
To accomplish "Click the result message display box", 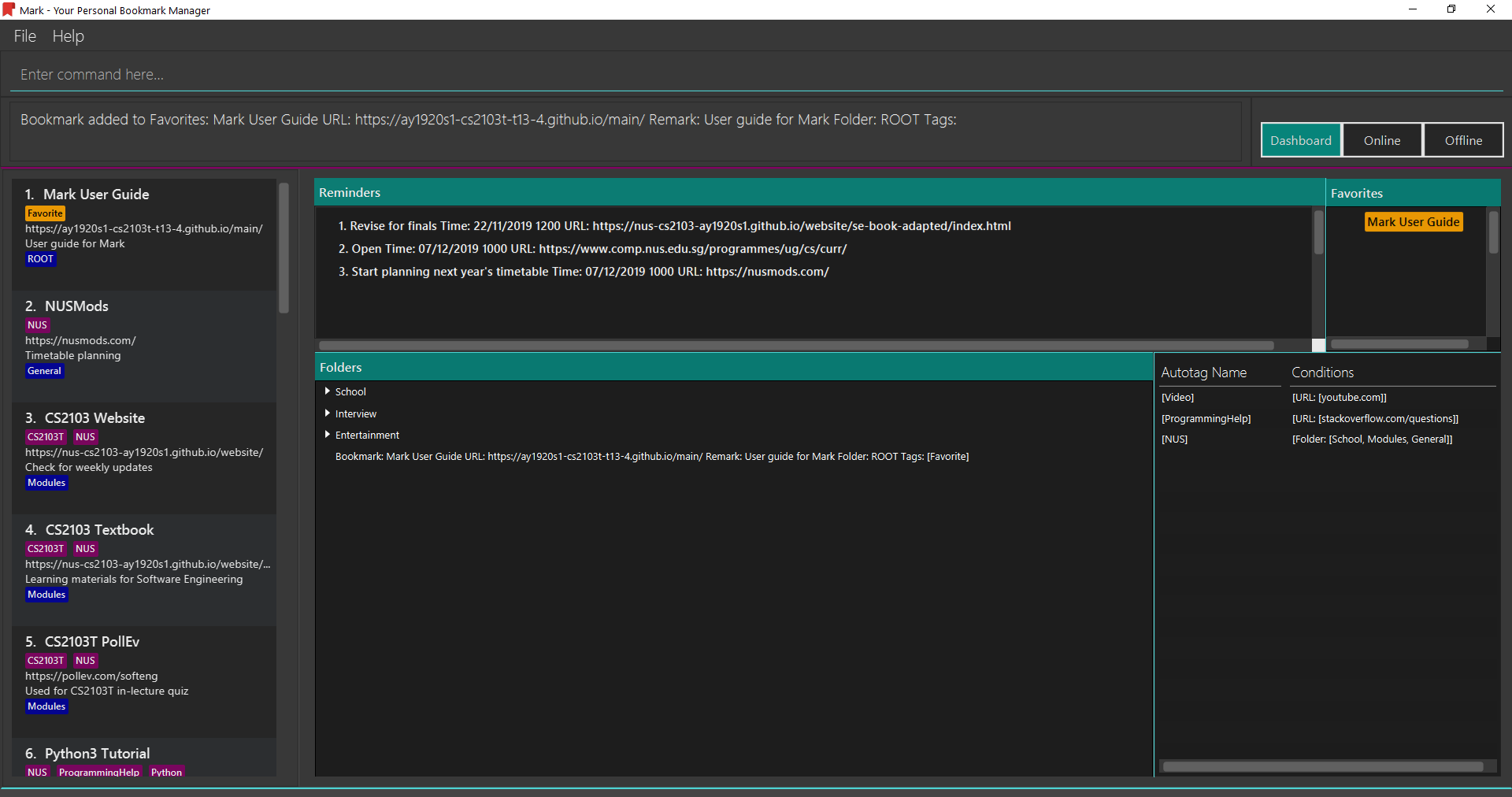I will [x=626, y=131].
